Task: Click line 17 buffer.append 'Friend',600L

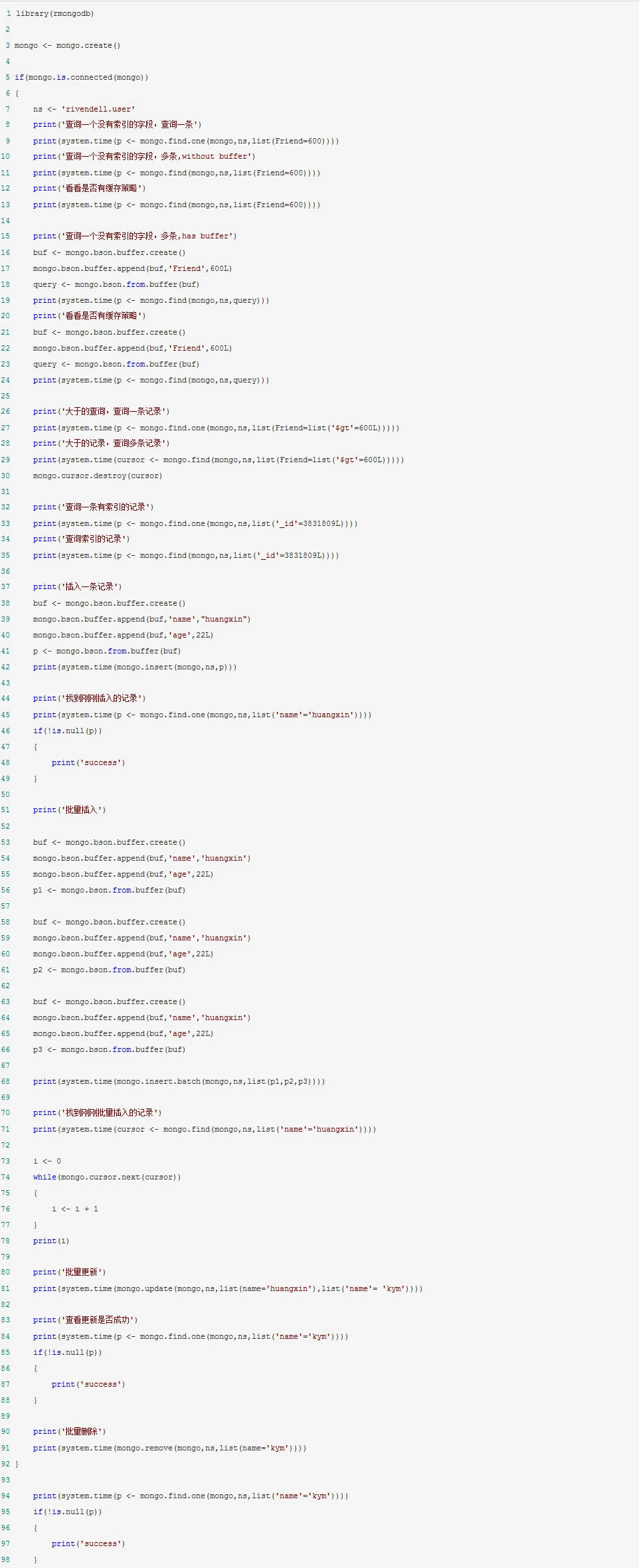Action: [x=132, y=268]
